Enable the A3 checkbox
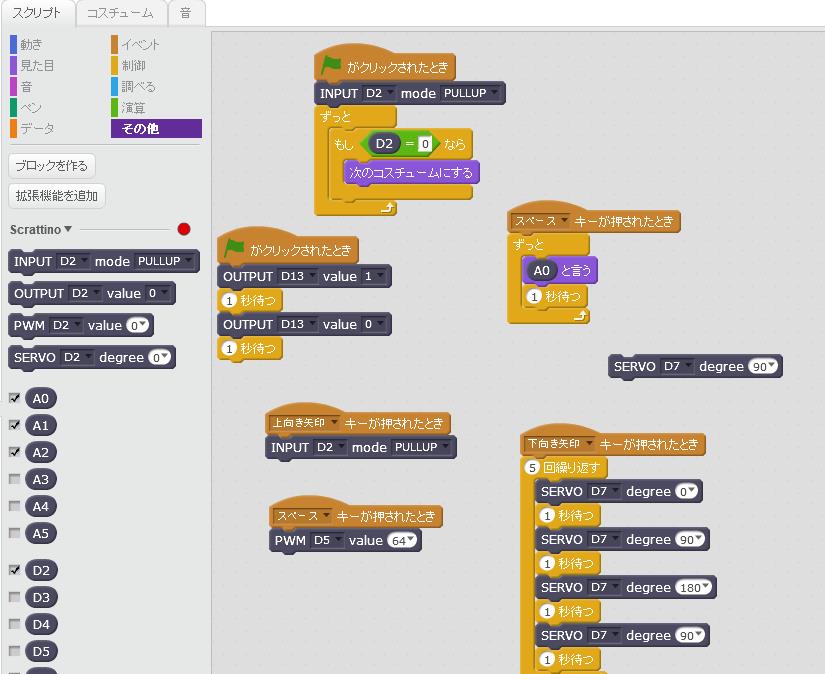This screenshot has height=674, width=825. 14,479
